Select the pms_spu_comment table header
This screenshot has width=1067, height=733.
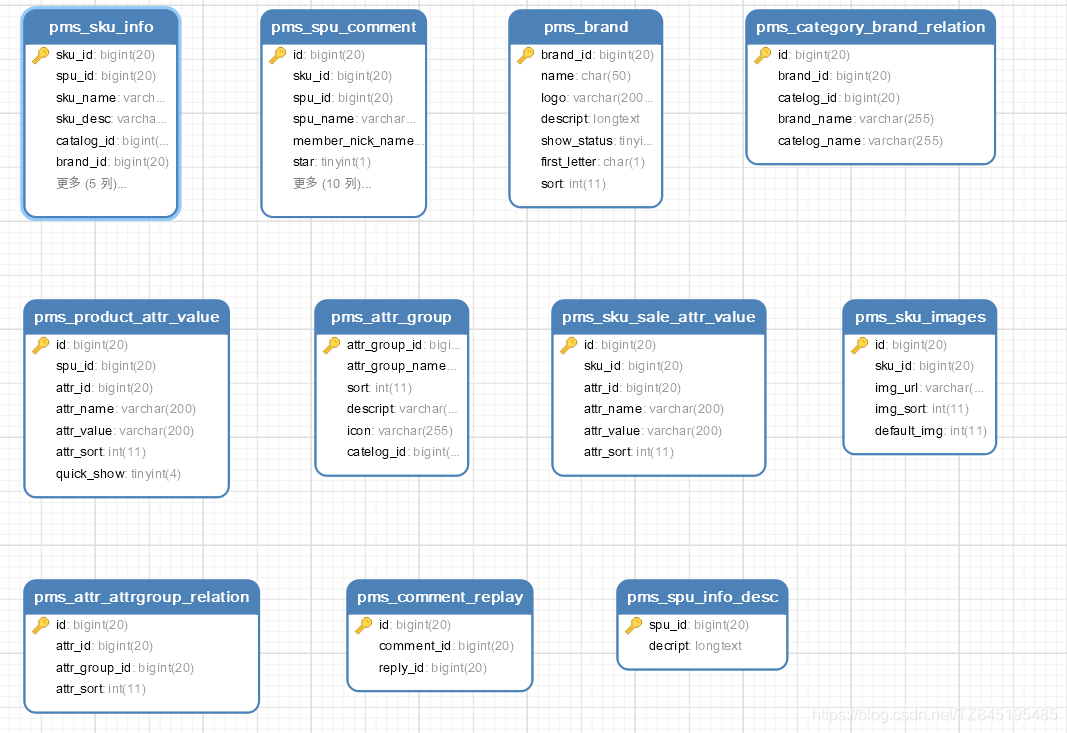click(x=344, y=27)
